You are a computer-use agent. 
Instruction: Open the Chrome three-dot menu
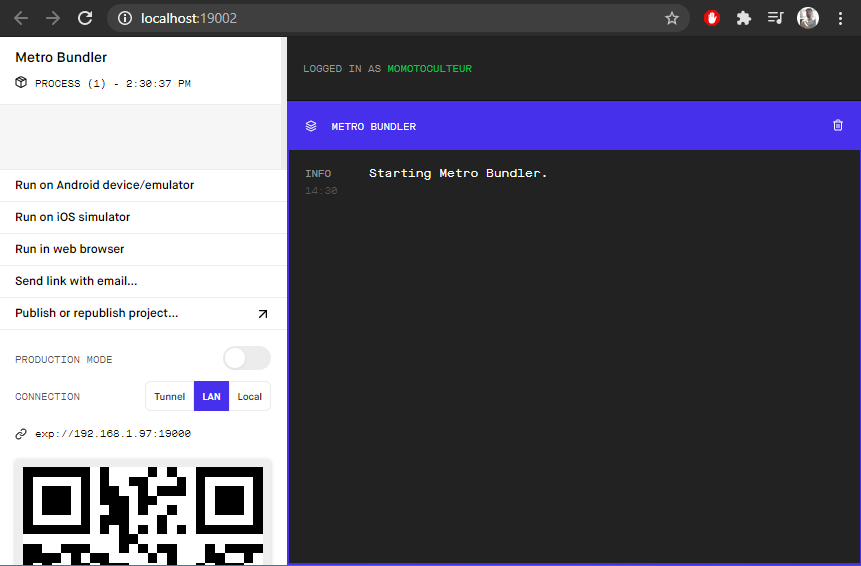[840, 18]
